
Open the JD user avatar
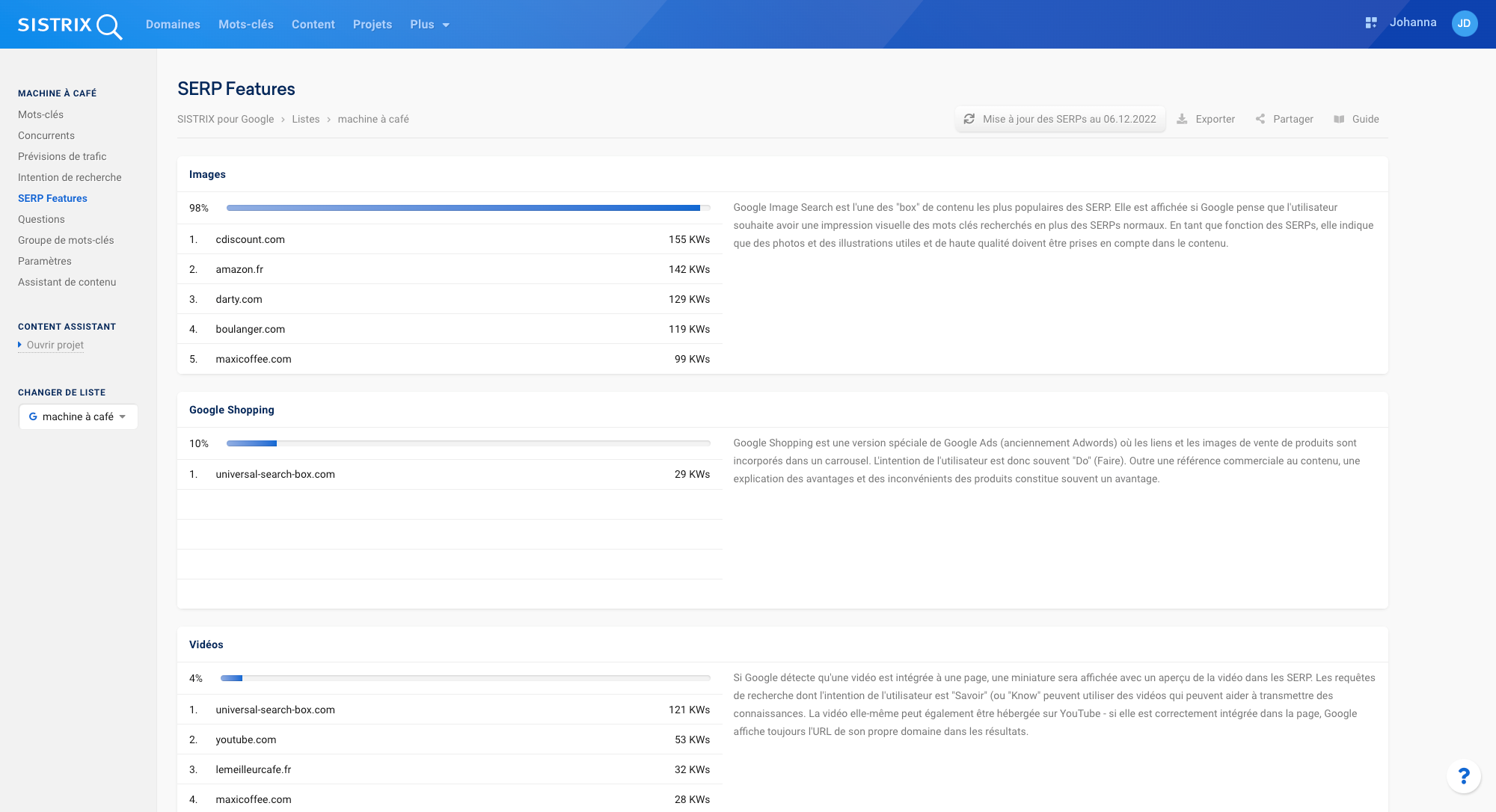1464,23
